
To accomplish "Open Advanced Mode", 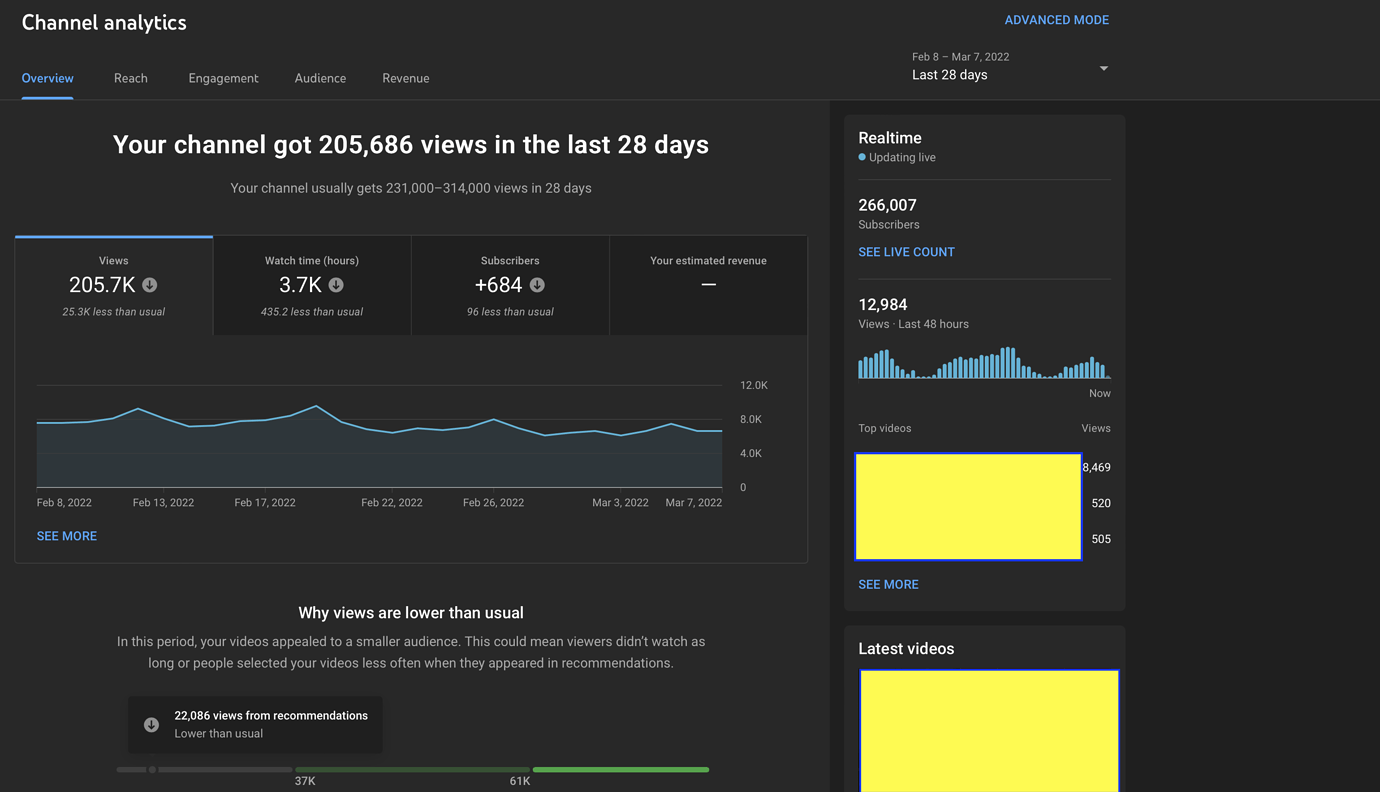I will (1056, 20).
